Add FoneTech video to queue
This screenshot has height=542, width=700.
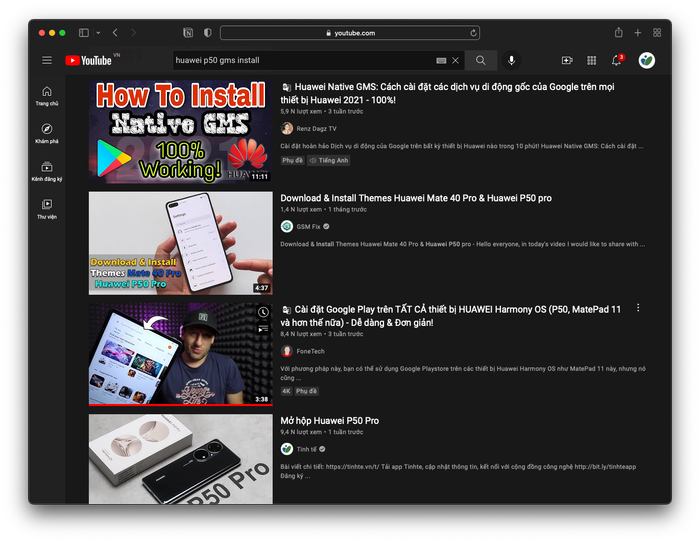coord(263,329)
